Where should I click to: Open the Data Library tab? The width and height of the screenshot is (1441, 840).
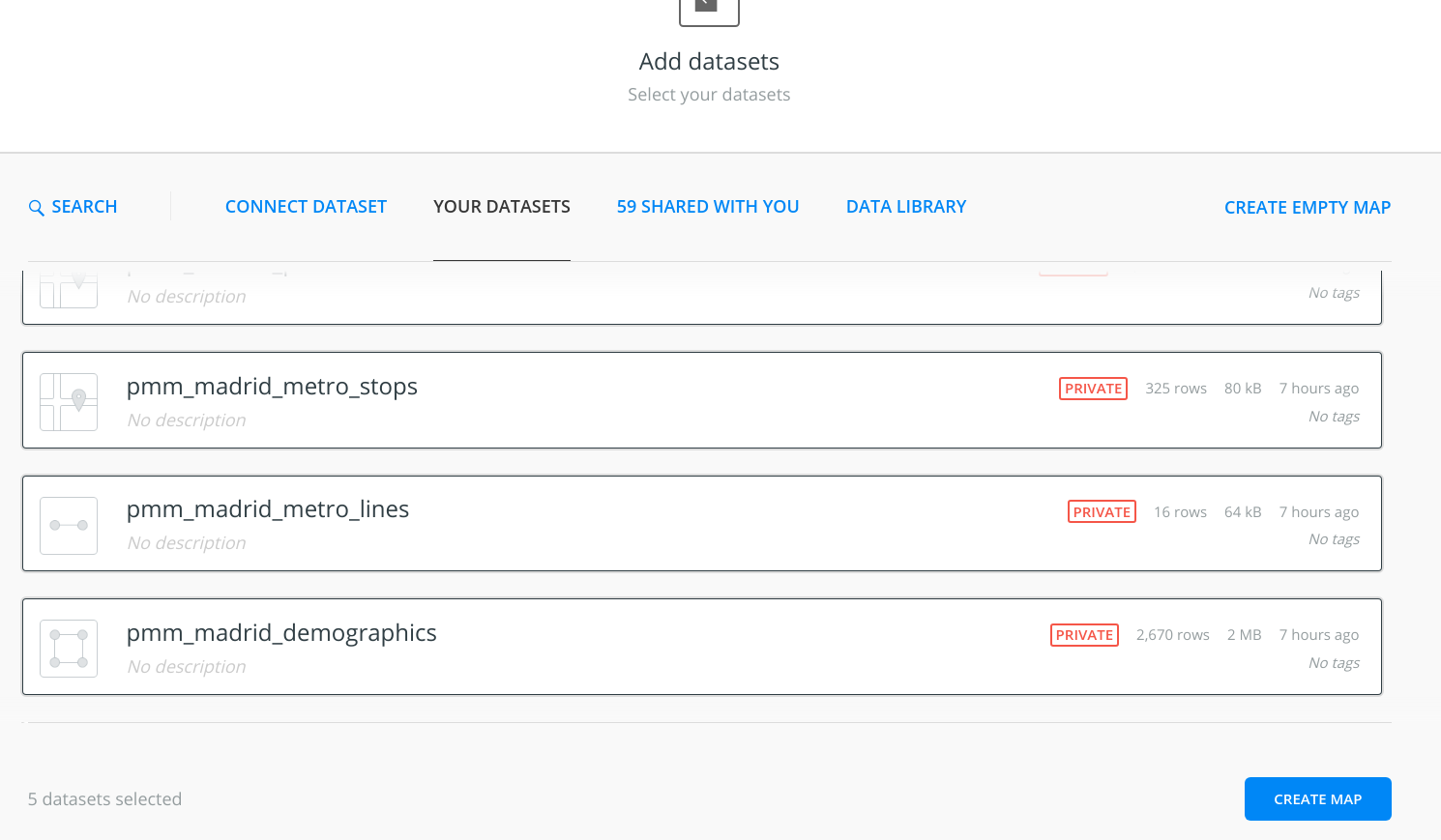(x=906, y=207)
